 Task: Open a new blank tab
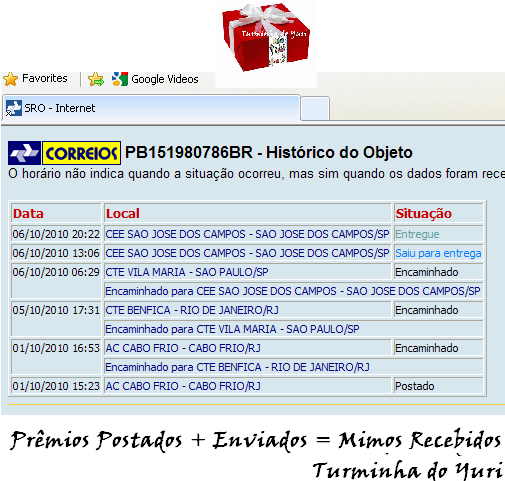[315, 108]
